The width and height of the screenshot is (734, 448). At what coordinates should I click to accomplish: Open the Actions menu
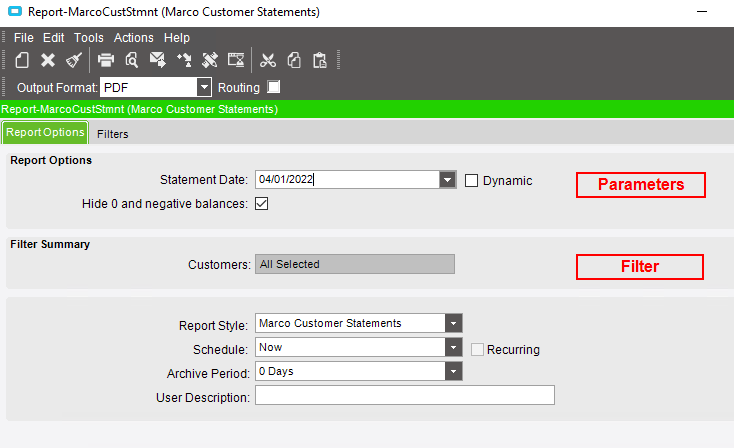(133, 37)
